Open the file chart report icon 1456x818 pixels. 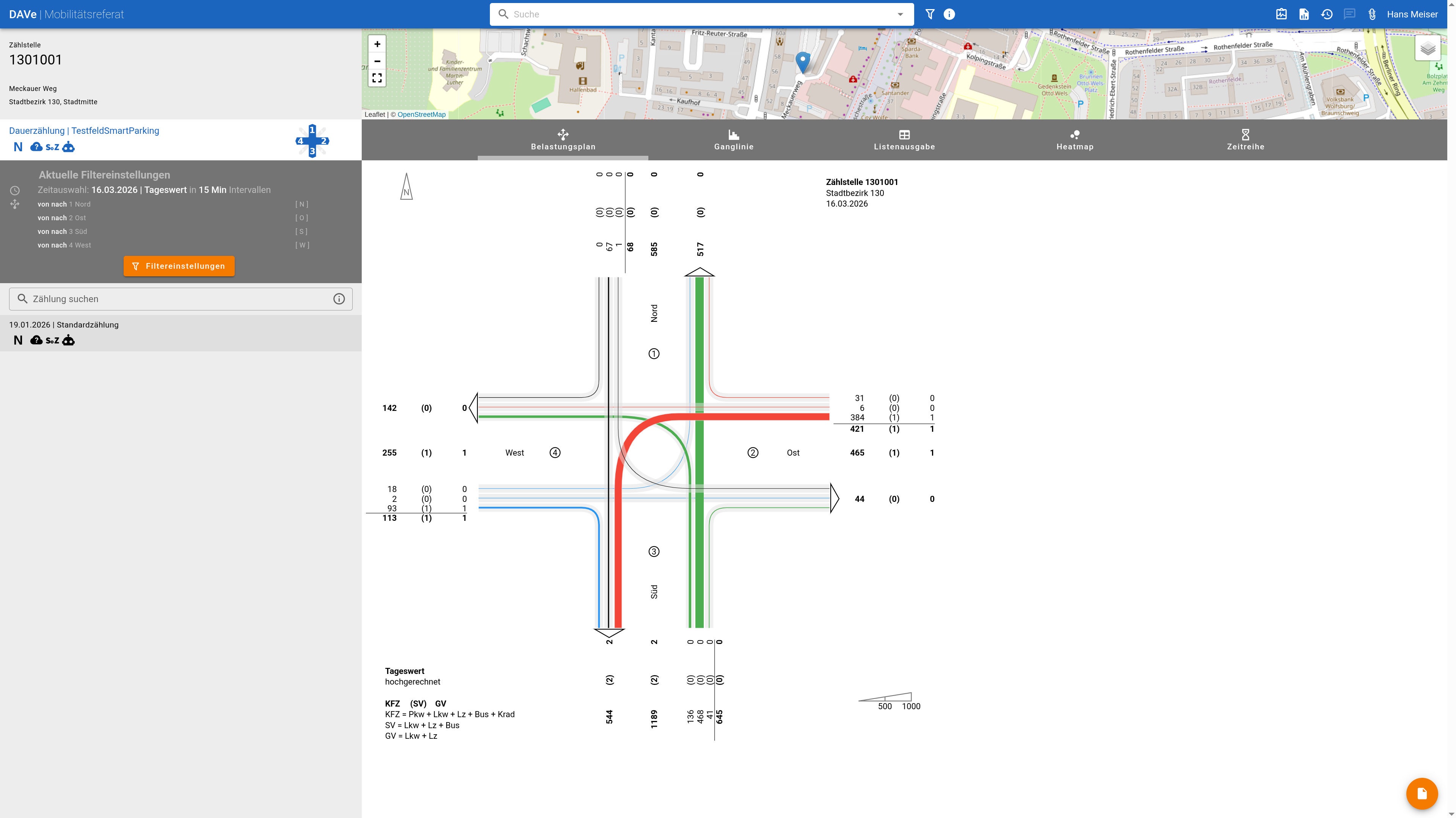pos(1304,14)
